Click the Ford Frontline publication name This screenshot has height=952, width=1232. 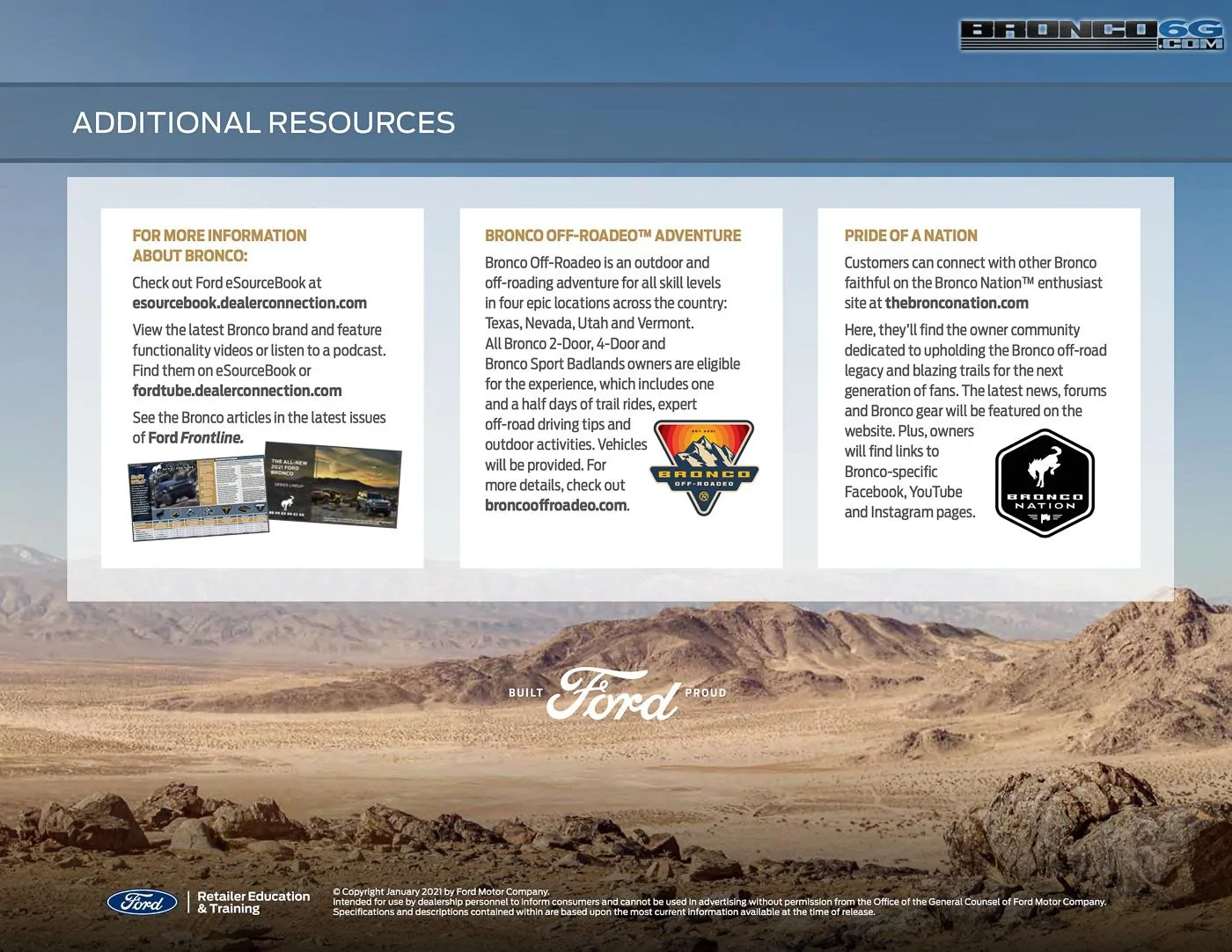point(195,437)
